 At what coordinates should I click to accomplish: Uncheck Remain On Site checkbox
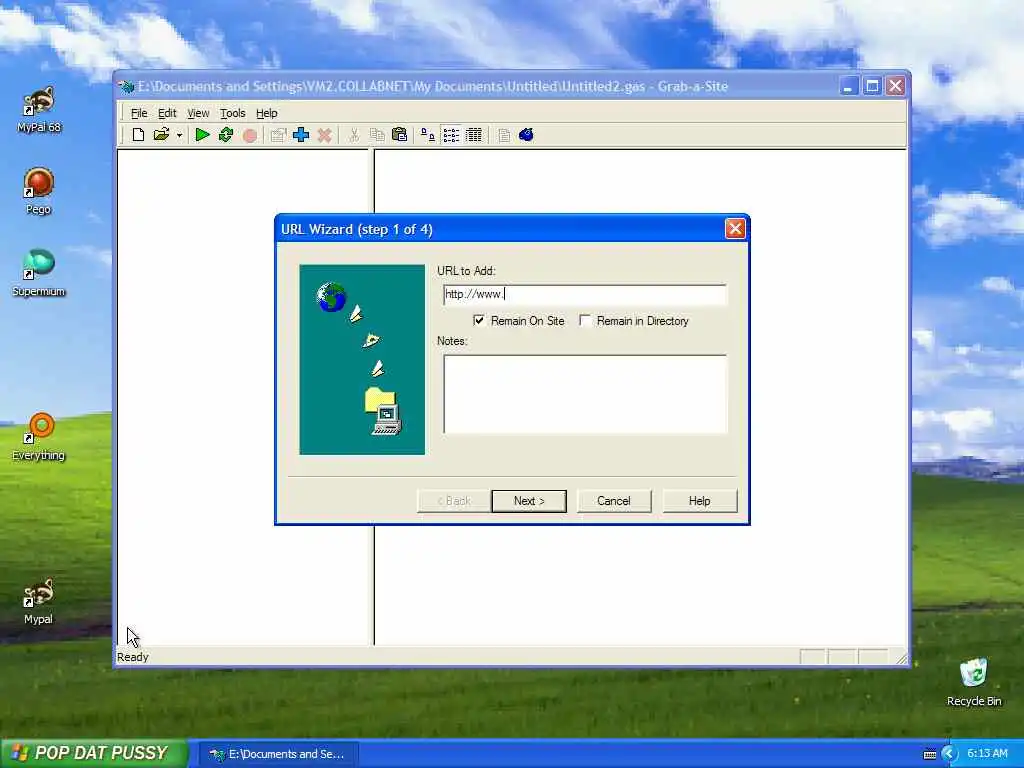pyautogui.click(x=479, y=321)
